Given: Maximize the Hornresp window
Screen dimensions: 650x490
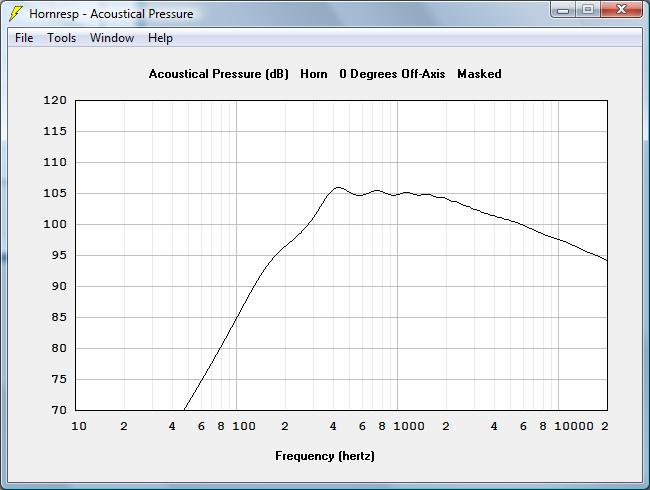Looking at the screenshot, I should click(587, 10).
